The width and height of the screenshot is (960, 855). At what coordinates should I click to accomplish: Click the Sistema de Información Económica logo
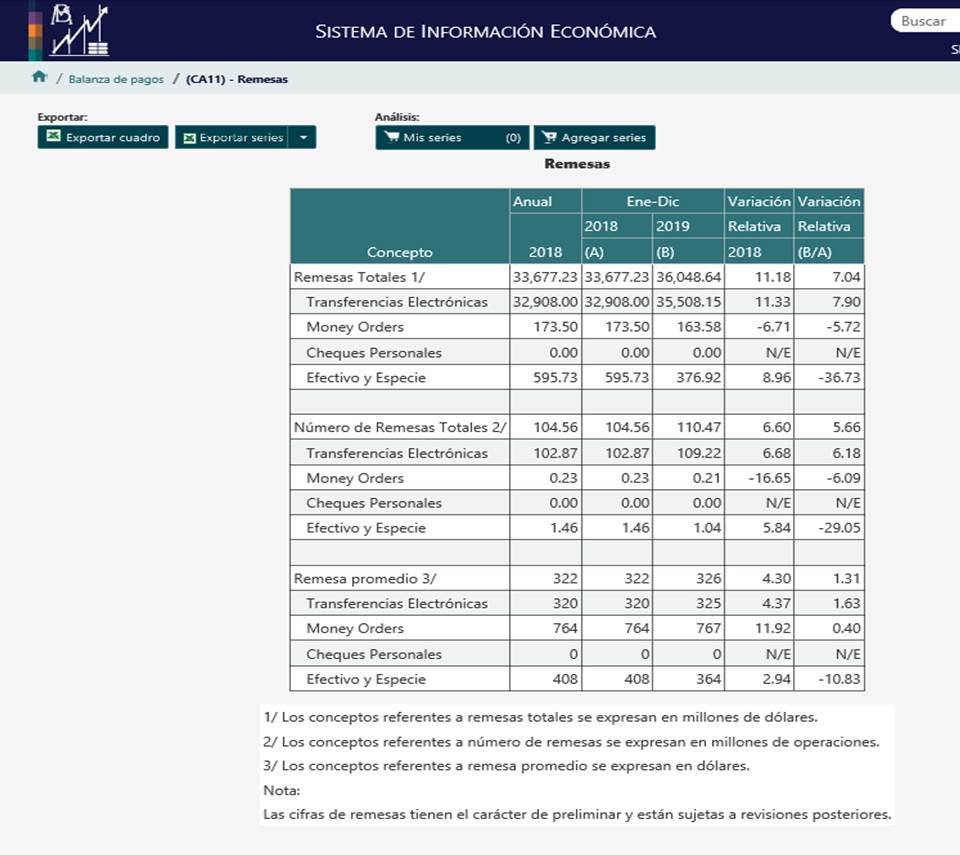click(68, 30)
